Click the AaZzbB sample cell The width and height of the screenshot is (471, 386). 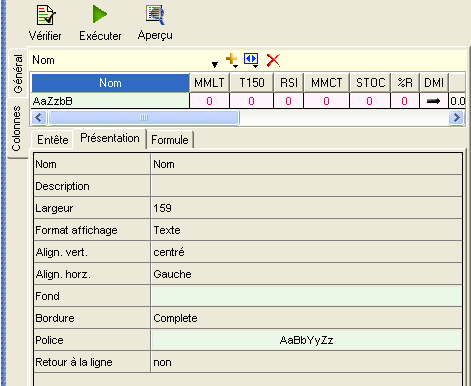[x=110, y=101]
